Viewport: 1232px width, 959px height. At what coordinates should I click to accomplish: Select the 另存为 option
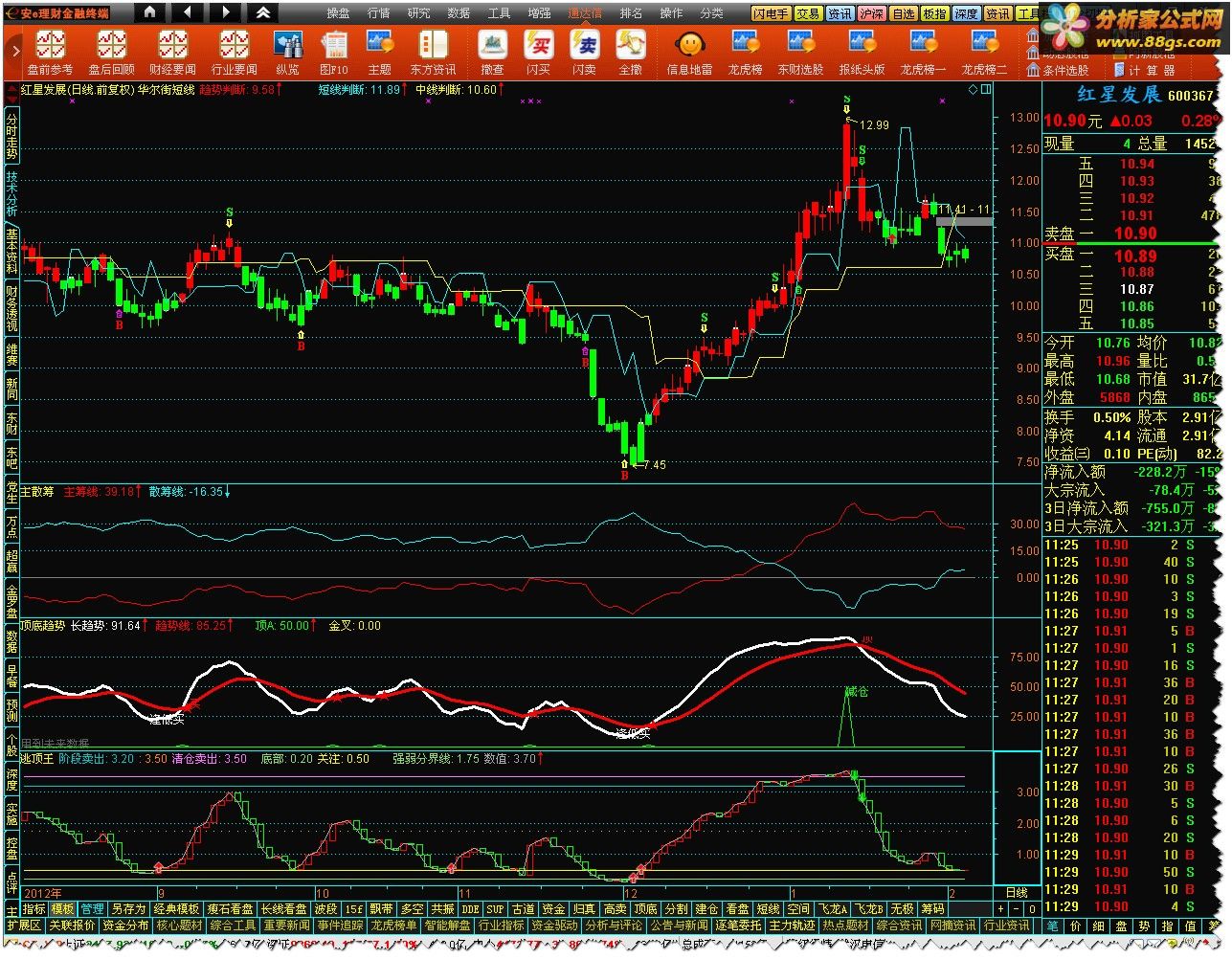point(128,908)
